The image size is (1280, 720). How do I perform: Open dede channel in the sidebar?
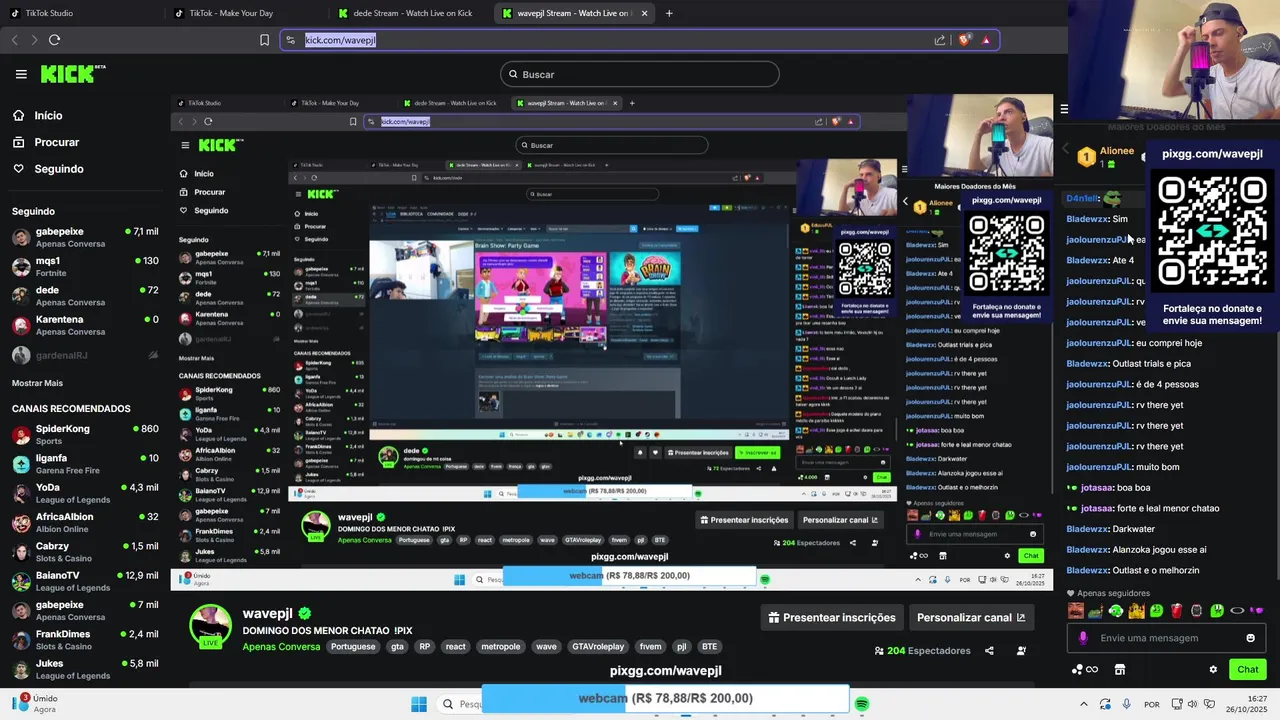85,296
